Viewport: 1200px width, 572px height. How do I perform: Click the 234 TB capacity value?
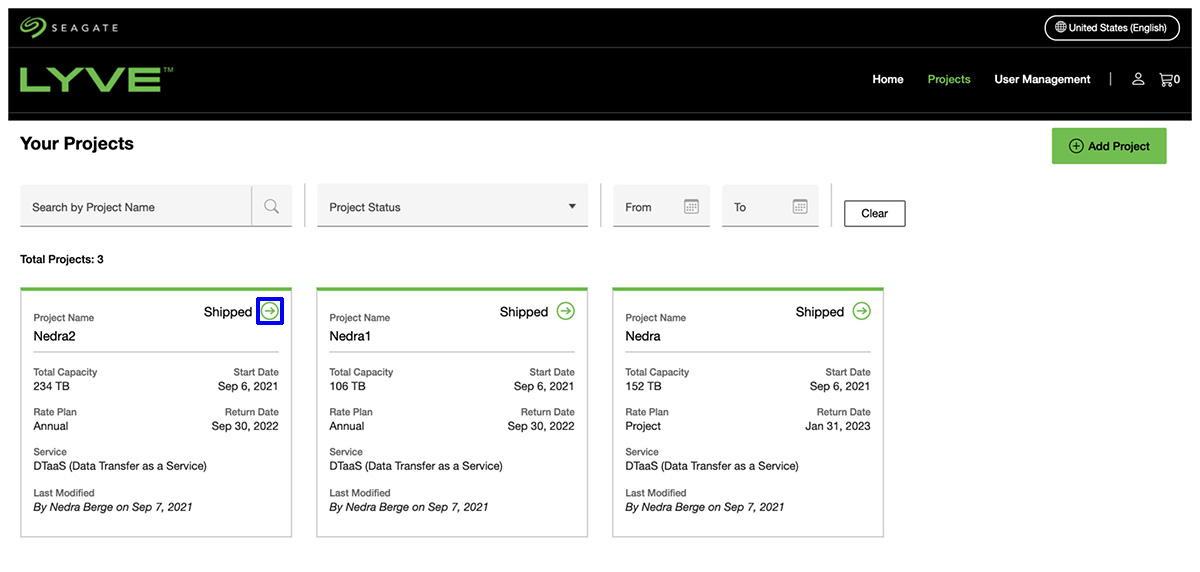(52, 386)
